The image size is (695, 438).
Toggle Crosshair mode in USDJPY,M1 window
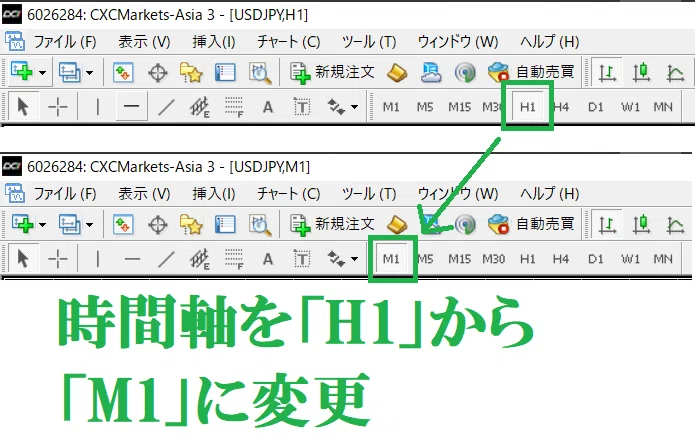tap(58, 259)
